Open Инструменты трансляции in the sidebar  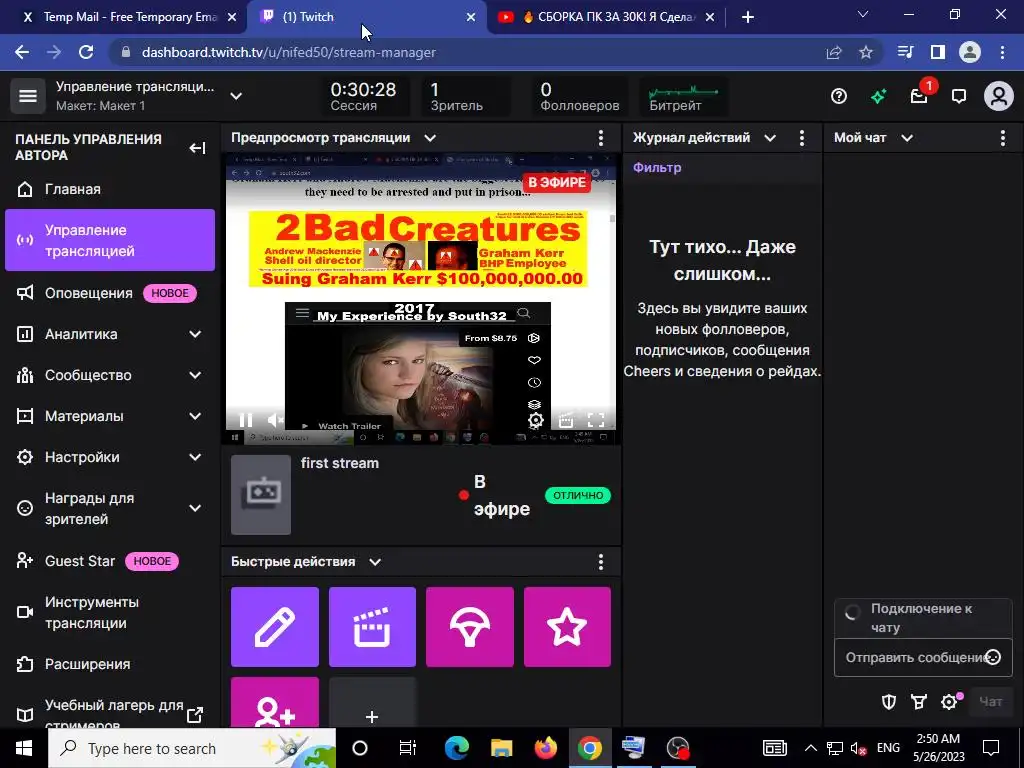pyautogui.click(x=110, y=613)
